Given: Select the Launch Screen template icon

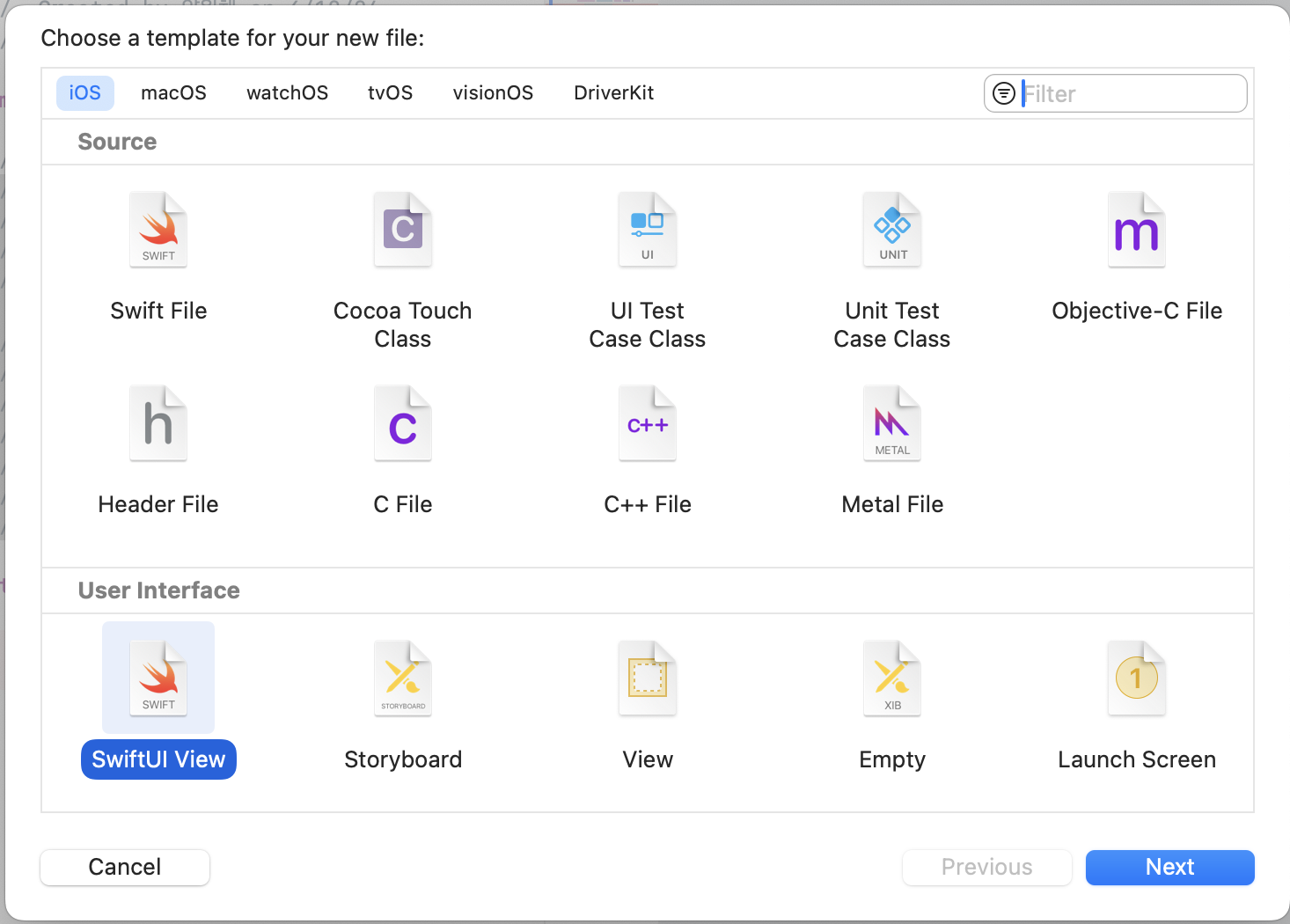Looking at the screenshot, I should coord(1137,678).
